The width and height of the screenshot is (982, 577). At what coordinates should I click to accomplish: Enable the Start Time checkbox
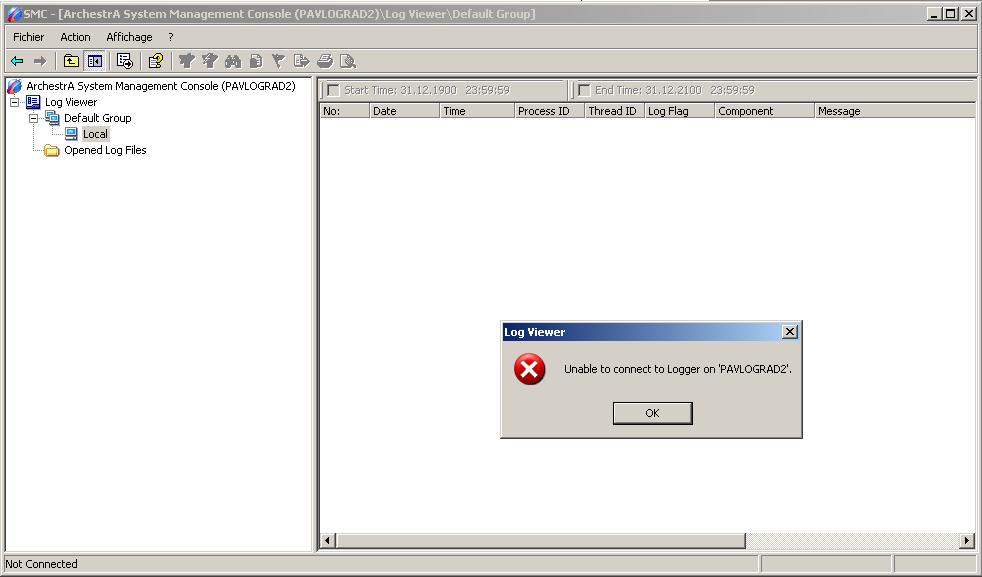click(333, 90)
